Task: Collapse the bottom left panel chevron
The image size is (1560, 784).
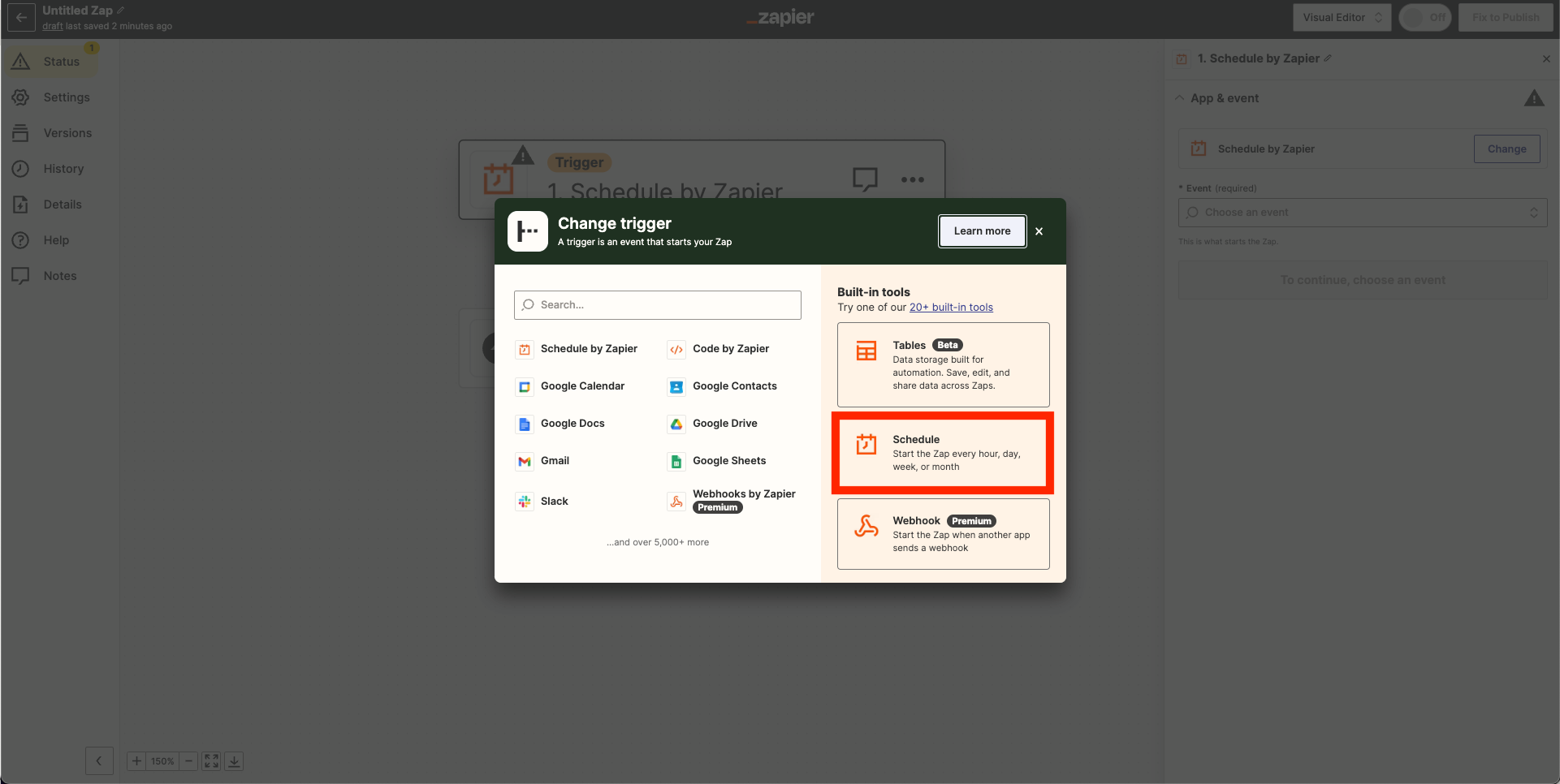Action: 99,761
